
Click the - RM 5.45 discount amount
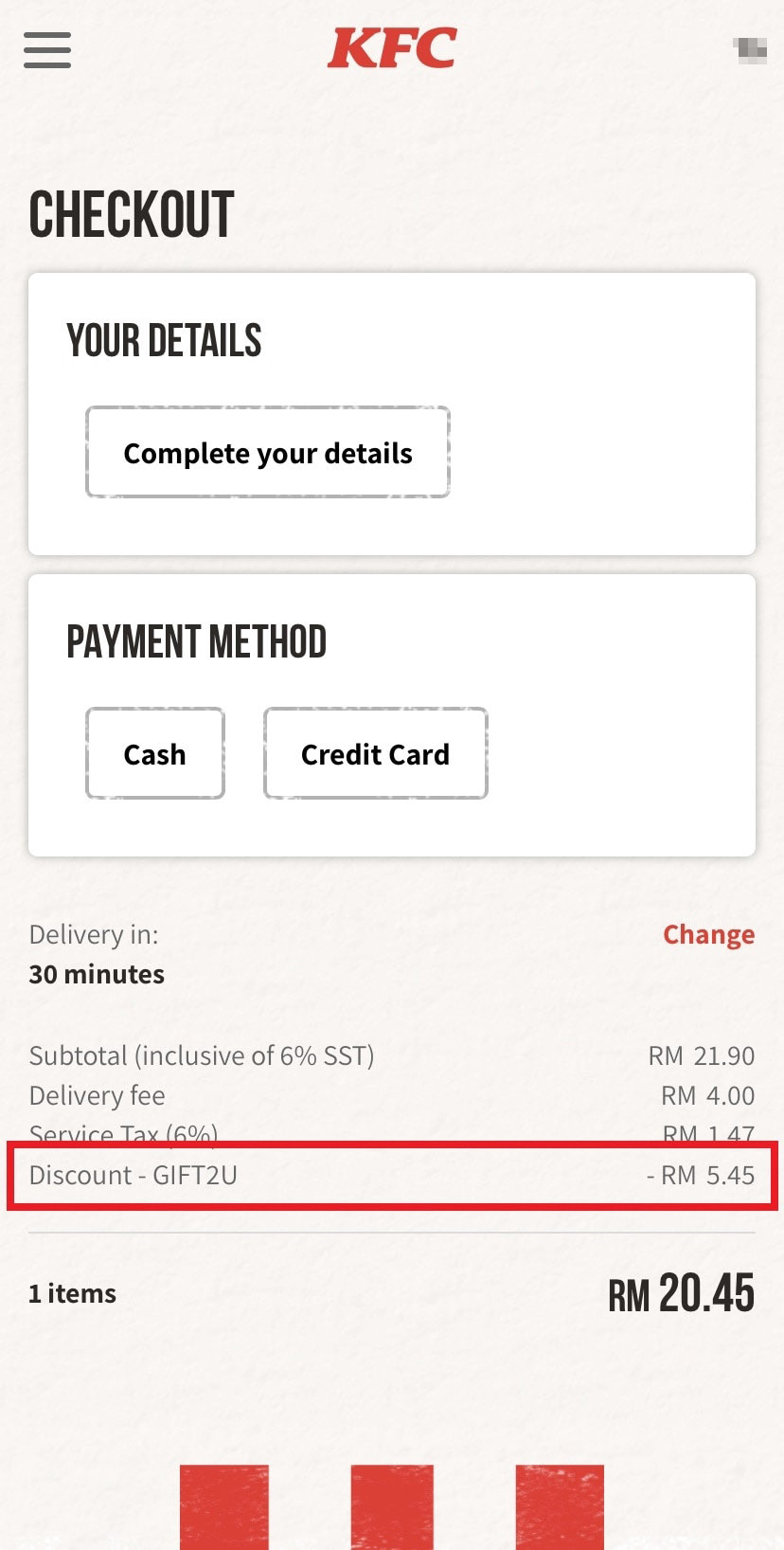tap(701, 1175)
